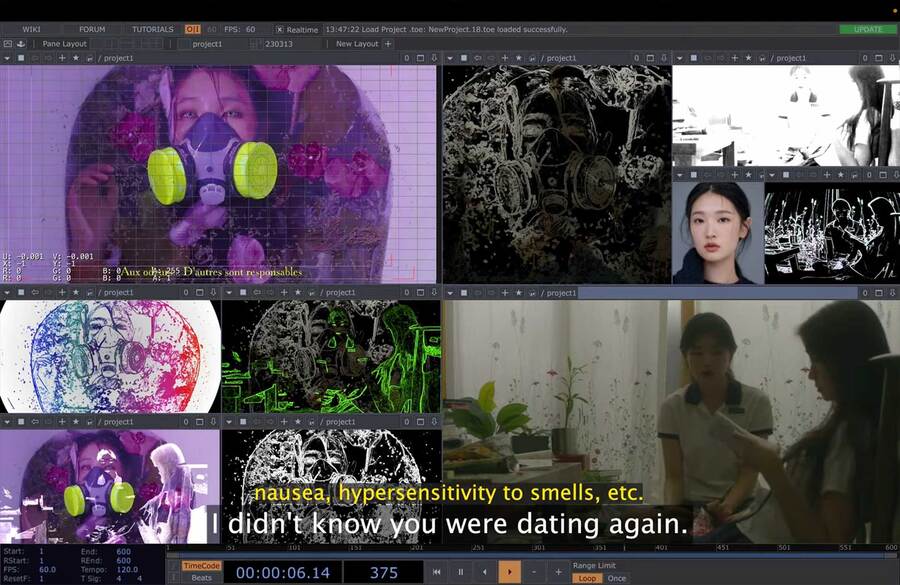
Task: Maximize the top-left pane
Action: [420, 58]
